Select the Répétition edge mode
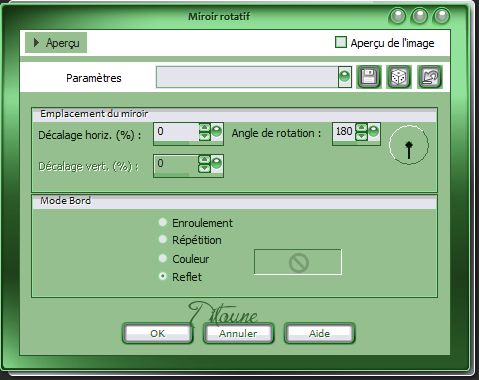The height and width of the screenshot is (380, 479). coord(163,239)
